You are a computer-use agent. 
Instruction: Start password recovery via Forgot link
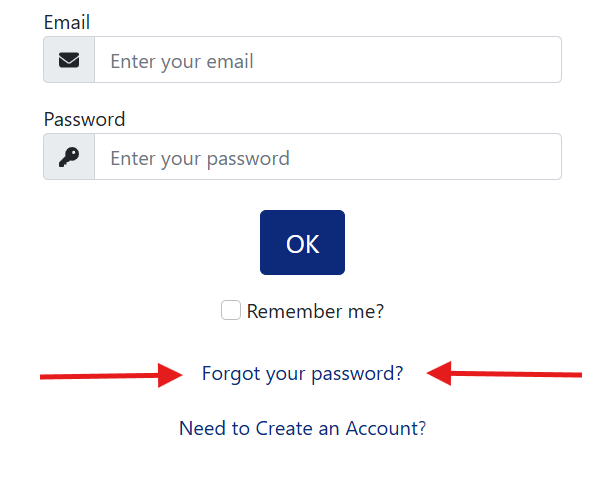302,374
